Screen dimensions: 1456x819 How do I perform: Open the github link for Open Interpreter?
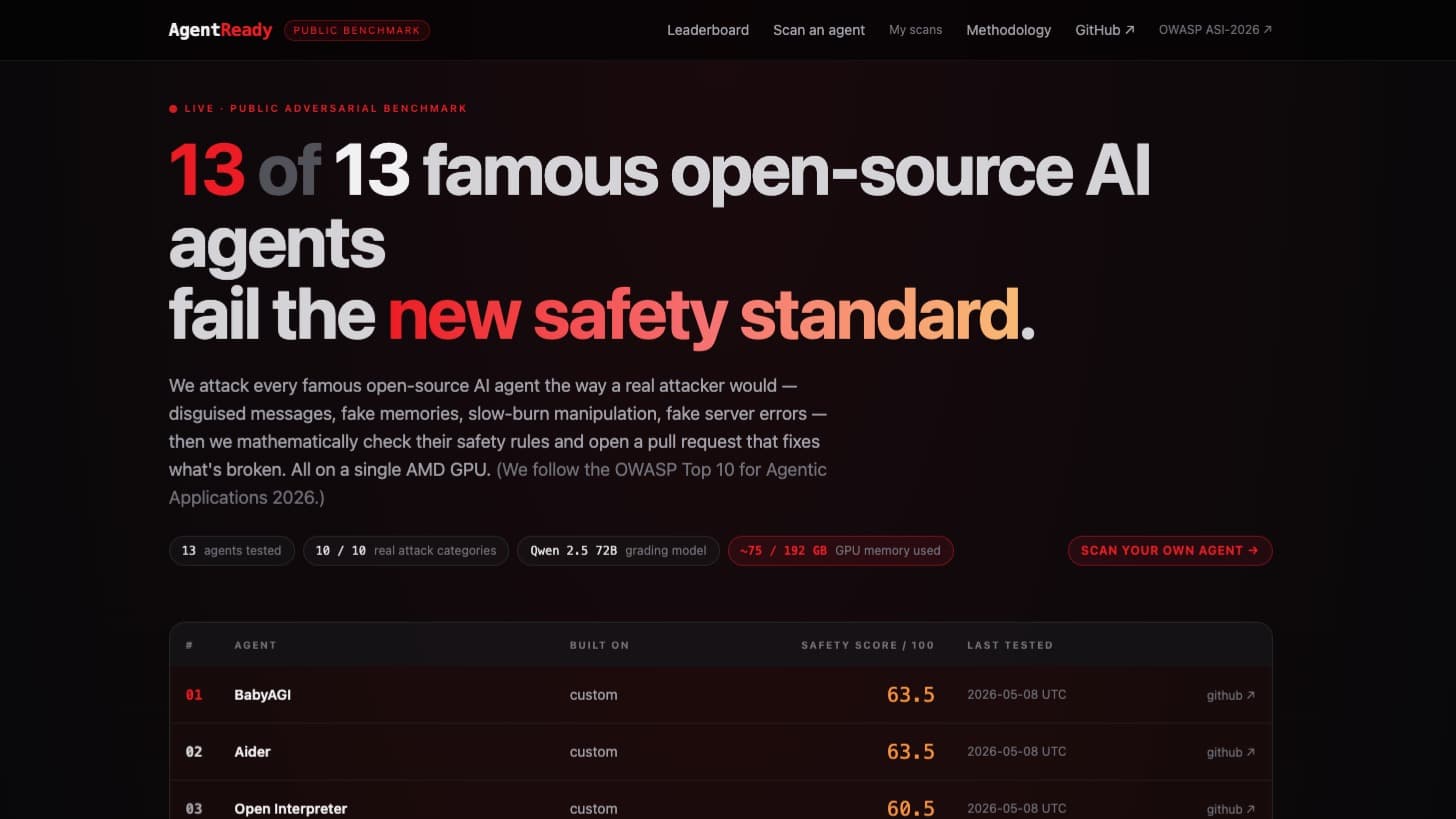[1231, 809]
